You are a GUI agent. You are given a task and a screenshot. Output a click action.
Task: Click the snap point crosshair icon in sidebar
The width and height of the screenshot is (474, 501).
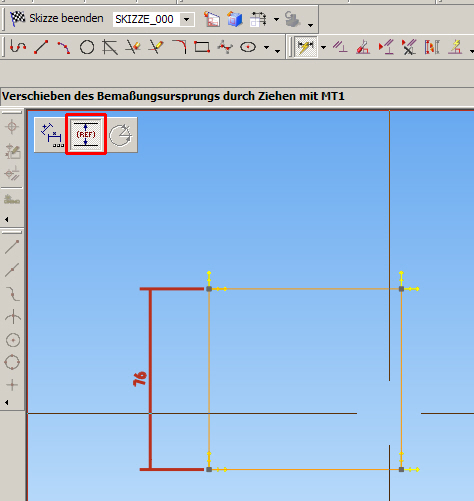(x=12, y=127)
